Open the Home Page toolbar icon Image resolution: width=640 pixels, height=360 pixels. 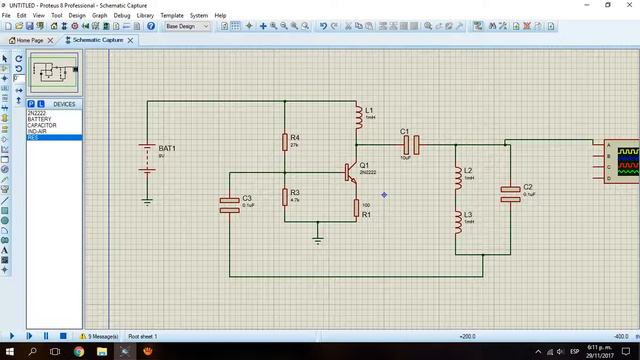pyautogui.click(x=54, y=26)
